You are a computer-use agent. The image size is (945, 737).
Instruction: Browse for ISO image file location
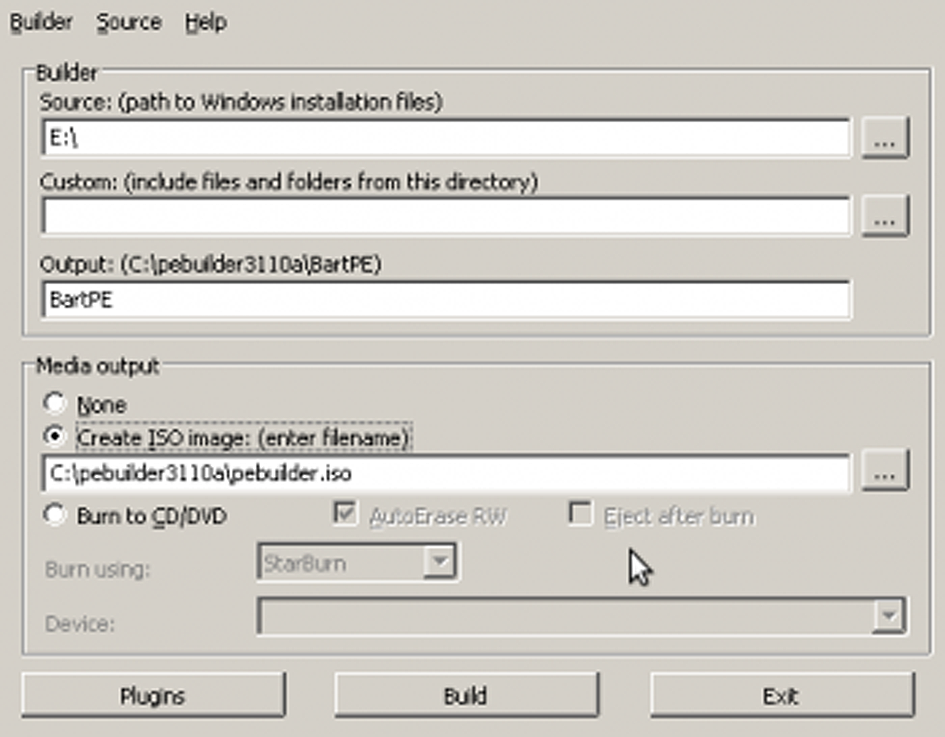884,472
